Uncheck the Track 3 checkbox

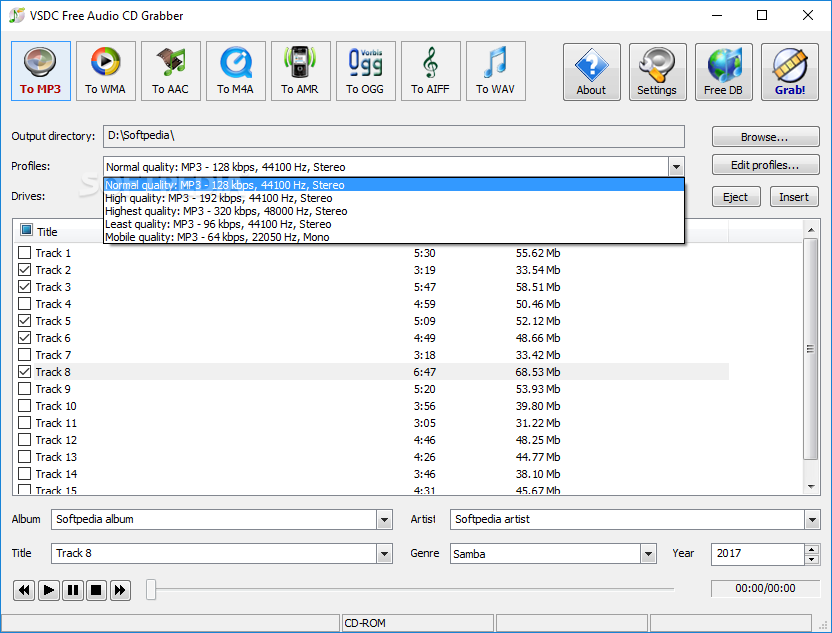24,286
